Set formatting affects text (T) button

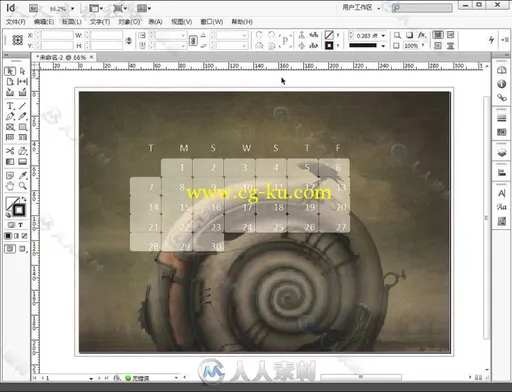click(x=21, y=225)
